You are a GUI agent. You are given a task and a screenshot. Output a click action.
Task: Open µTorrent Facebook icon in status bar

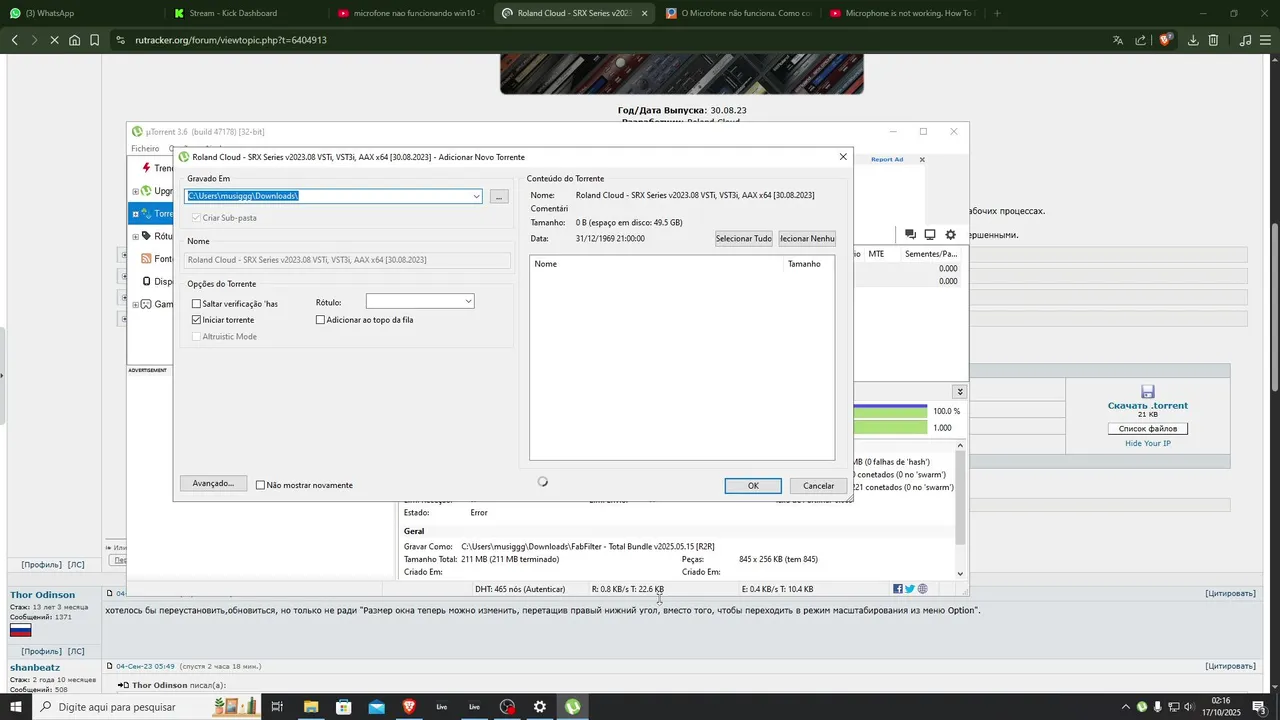898,589
